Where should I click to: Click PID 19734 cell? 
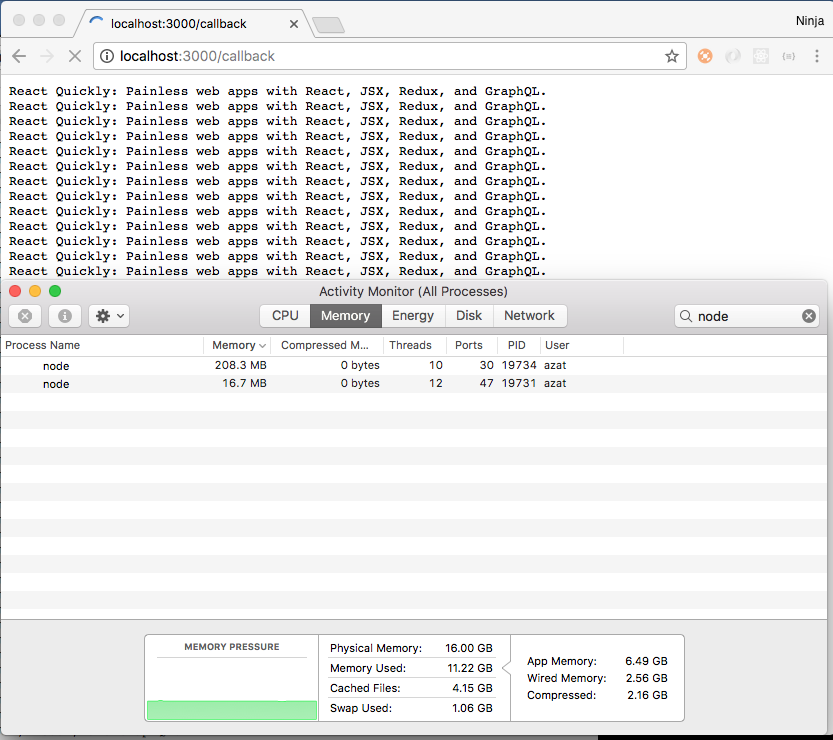pyautogui.click(x=519, y=365)
